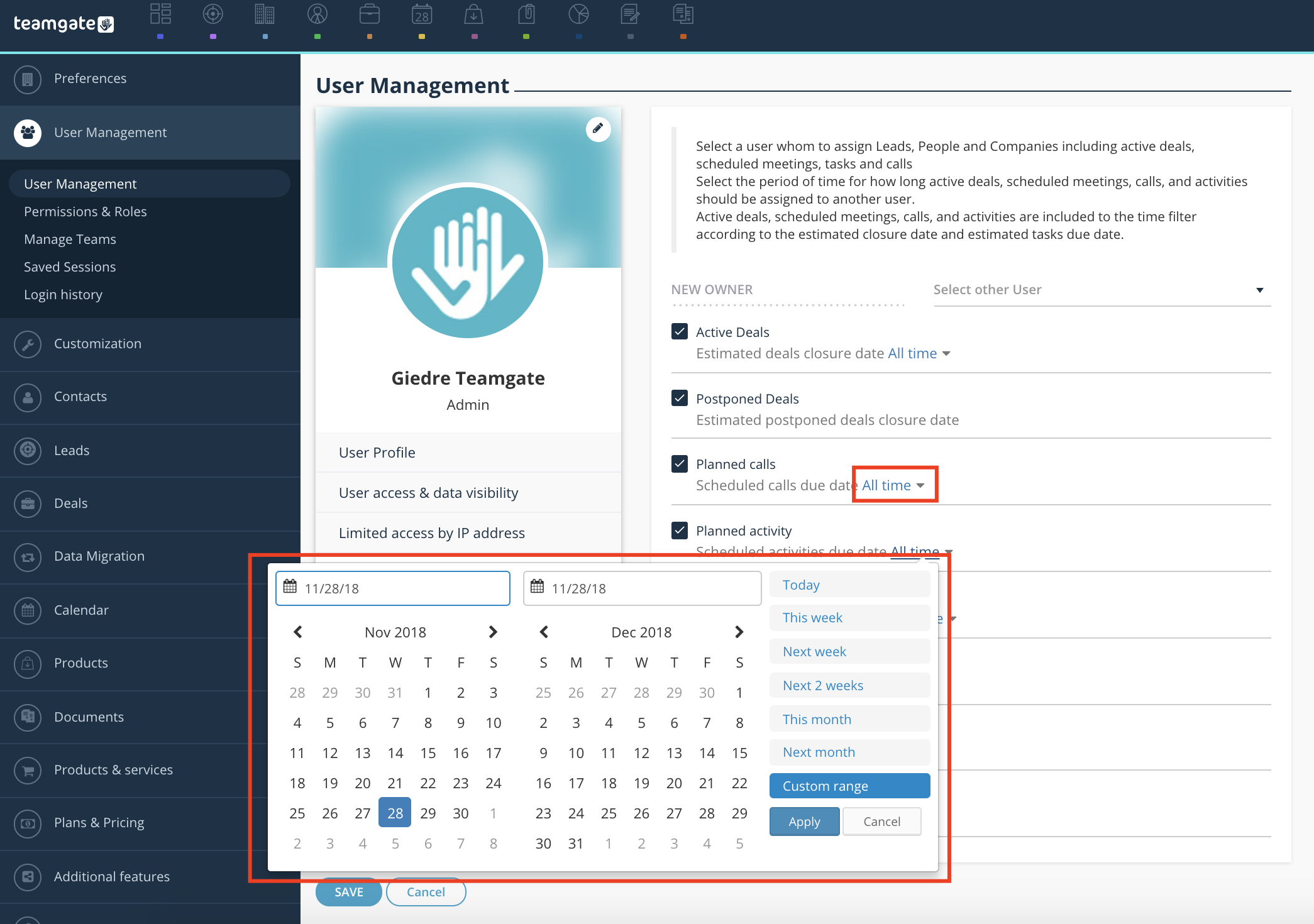The width and height of the screenshot is (1314, 924).
Task: Select December 31 in the calendar
Action: 576,844
